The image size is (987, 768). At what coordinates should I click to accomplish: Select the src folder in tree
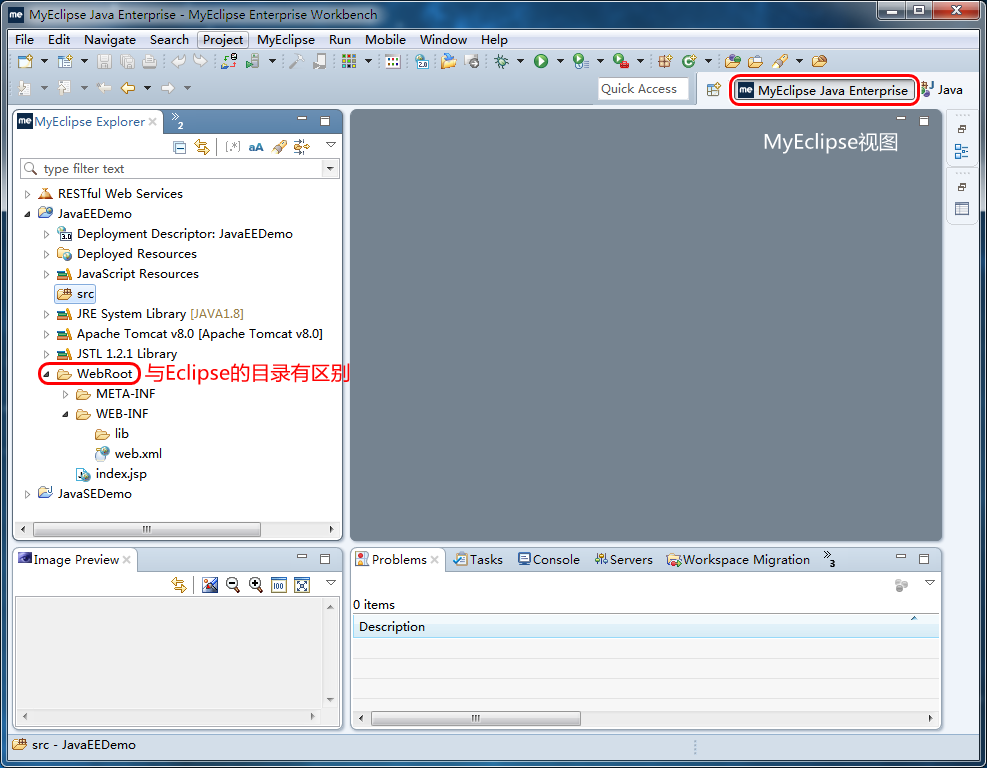76,294
